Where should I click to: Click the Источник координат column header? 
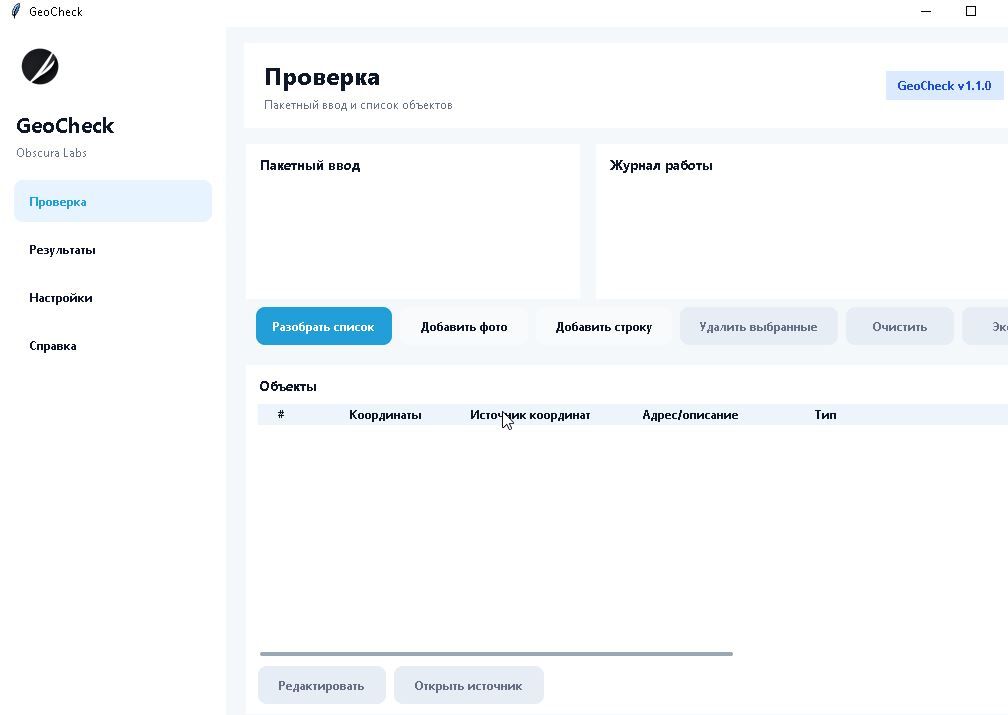click(x=530, y=415)
